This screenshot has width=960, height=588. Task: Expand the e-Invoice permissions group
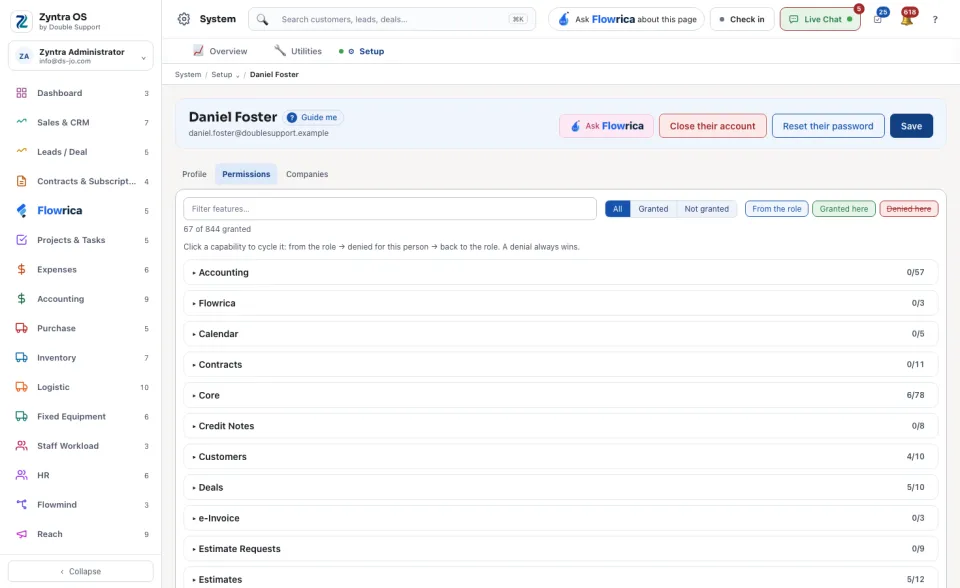[560, 518]
